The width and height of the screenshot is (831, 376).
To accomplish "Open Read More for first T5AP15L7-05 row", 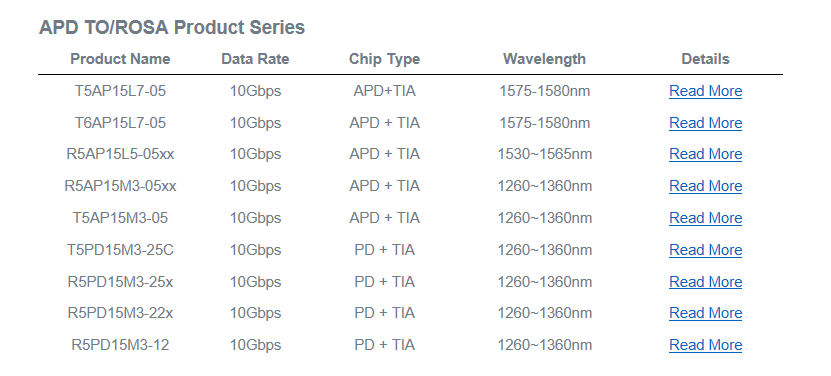I will (705, 91).
